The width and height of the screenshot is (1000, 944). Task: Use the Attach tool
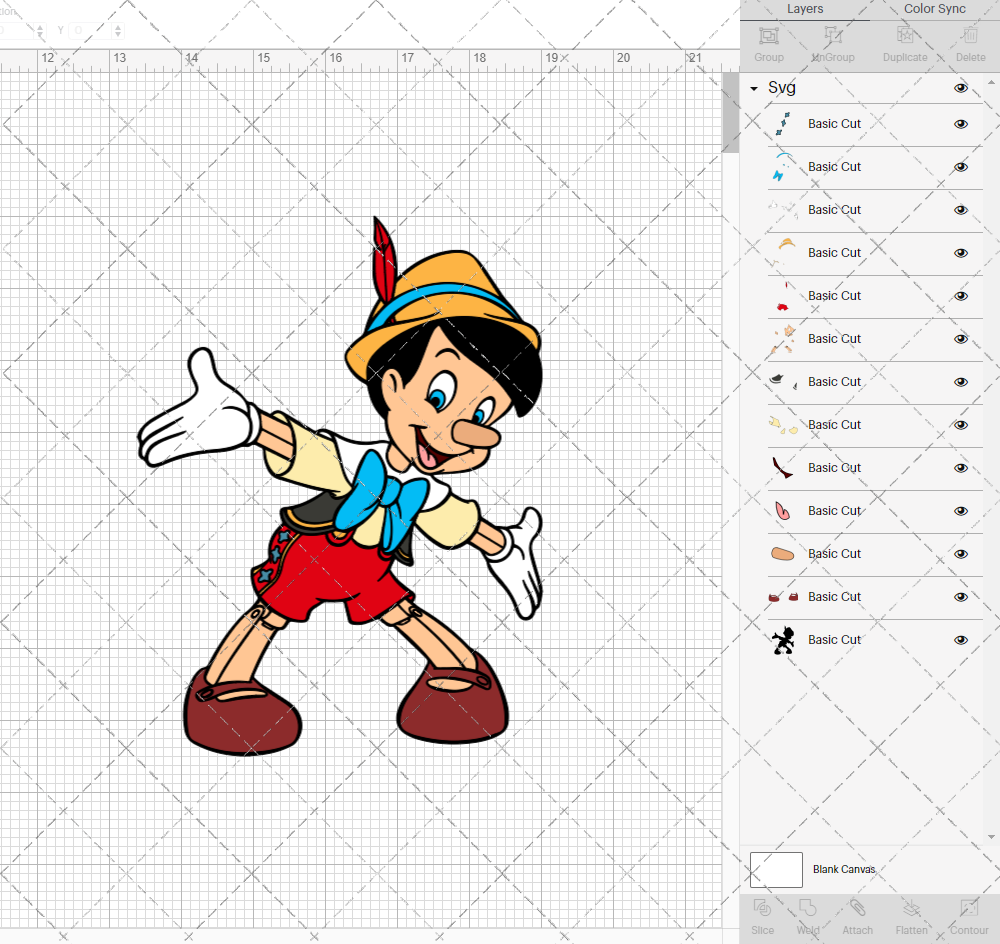pyautogui.click(x=857, y=917)
